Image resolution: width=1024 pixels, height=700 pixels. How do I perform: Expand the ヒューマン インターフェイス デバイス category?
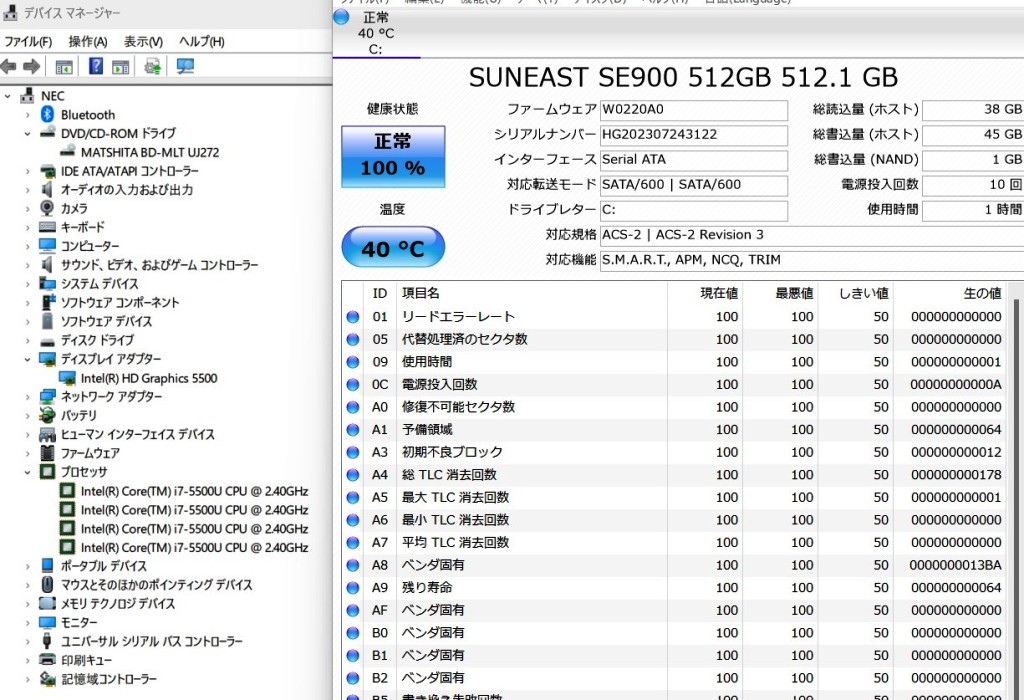[27, 434]
